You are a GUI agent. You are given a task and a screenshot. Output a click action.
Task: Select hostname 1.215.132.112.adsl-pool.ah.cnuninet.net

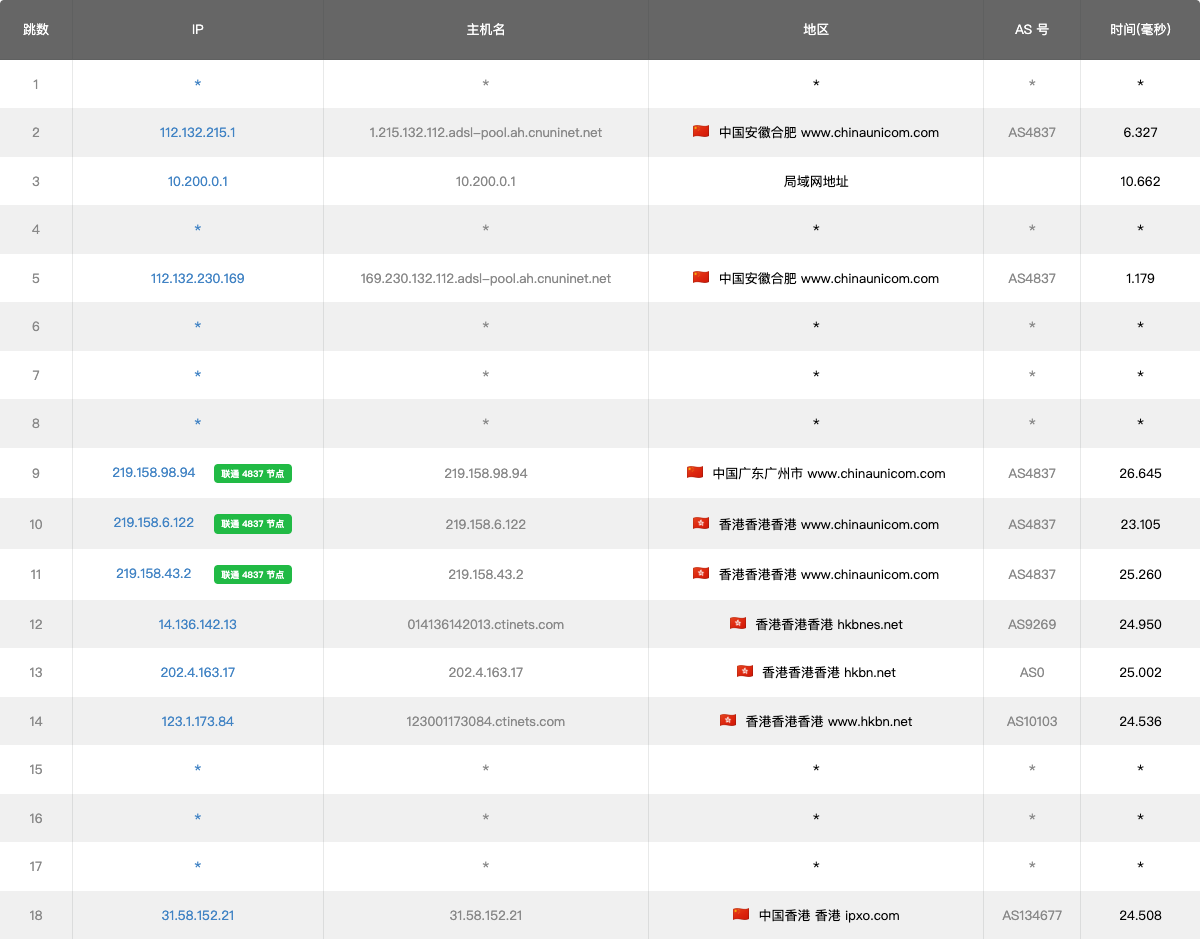486,132
